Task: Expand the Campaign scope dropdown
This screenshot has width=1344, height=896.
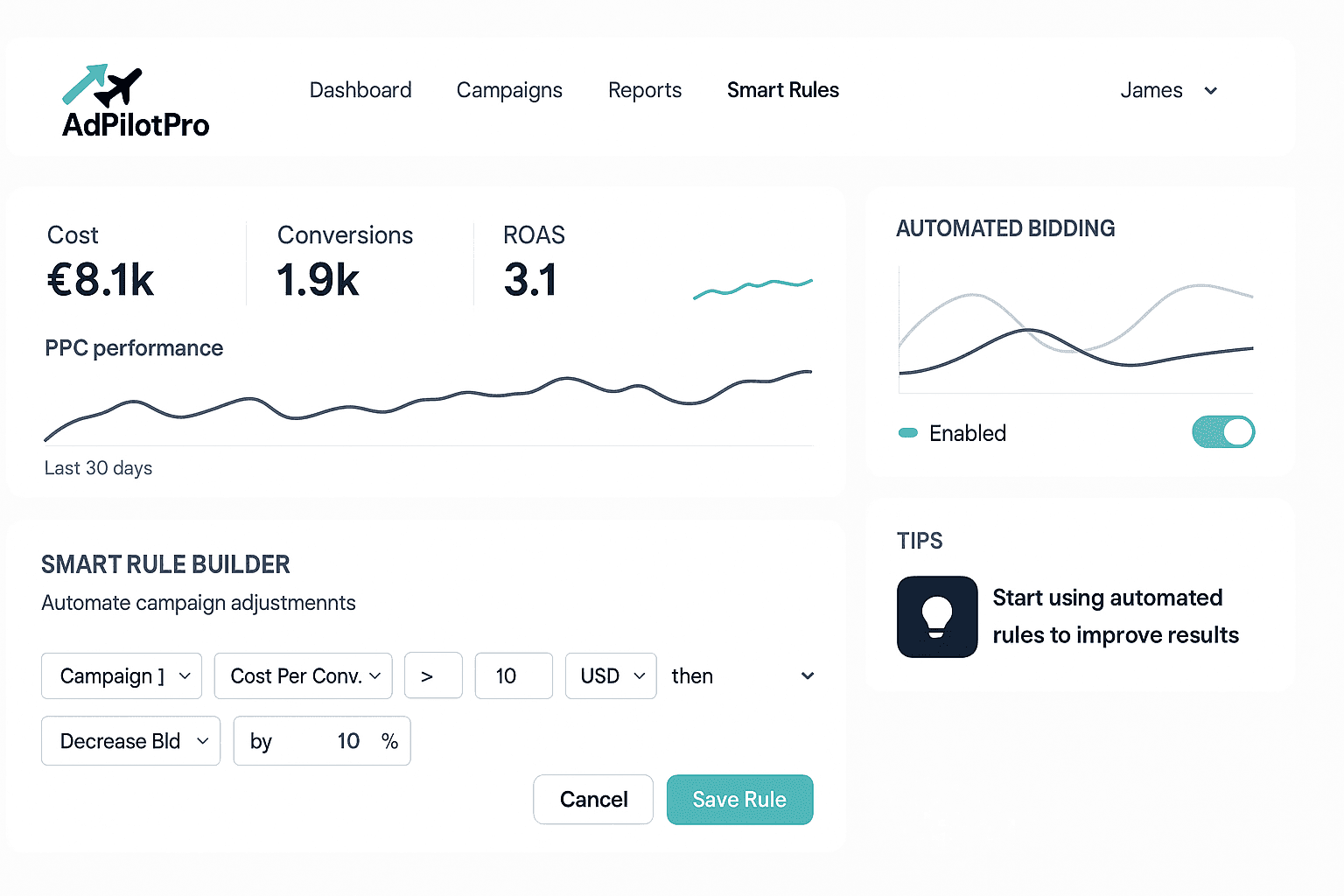Action: point(122,675)
